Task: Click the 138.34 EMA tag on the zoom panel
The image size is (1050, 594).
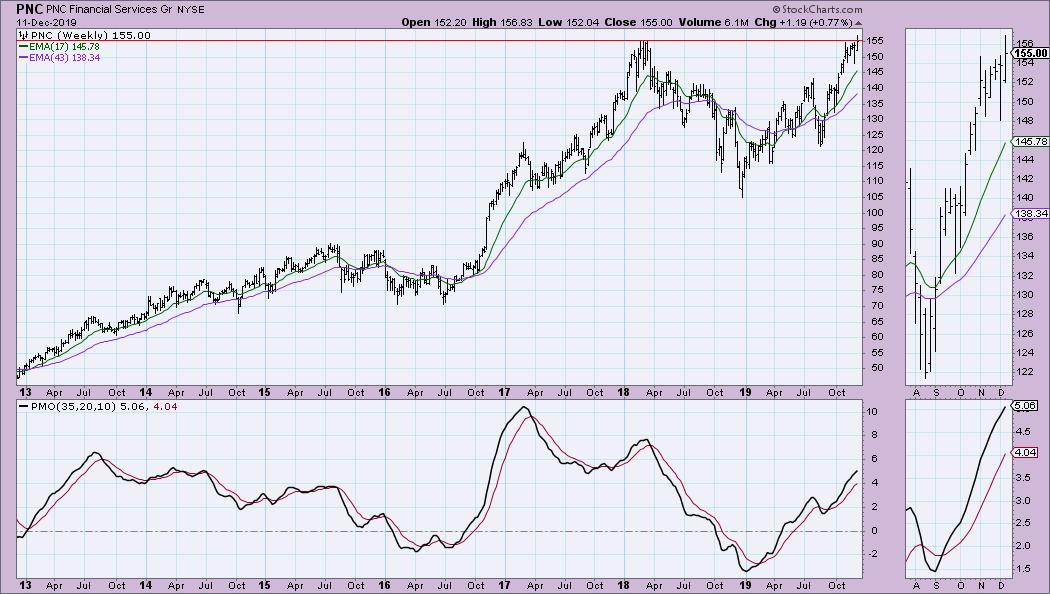Action: tap(1029, 214)
